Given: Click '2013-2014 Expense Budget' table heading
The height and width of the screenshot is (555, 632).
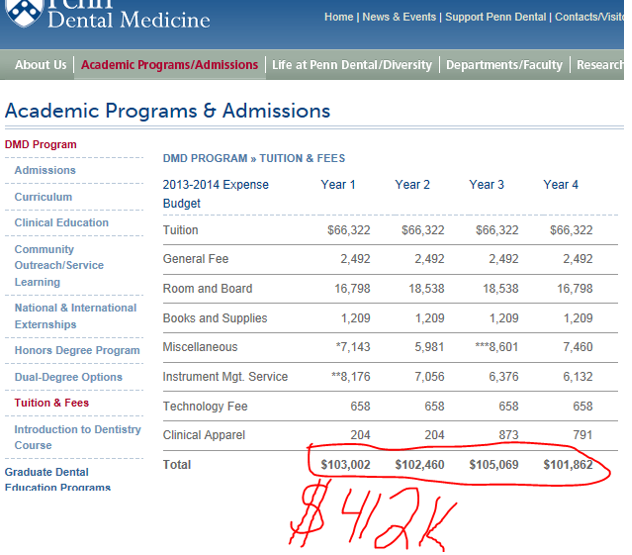Looking at the screenshot, I should [x=216, y=194].
